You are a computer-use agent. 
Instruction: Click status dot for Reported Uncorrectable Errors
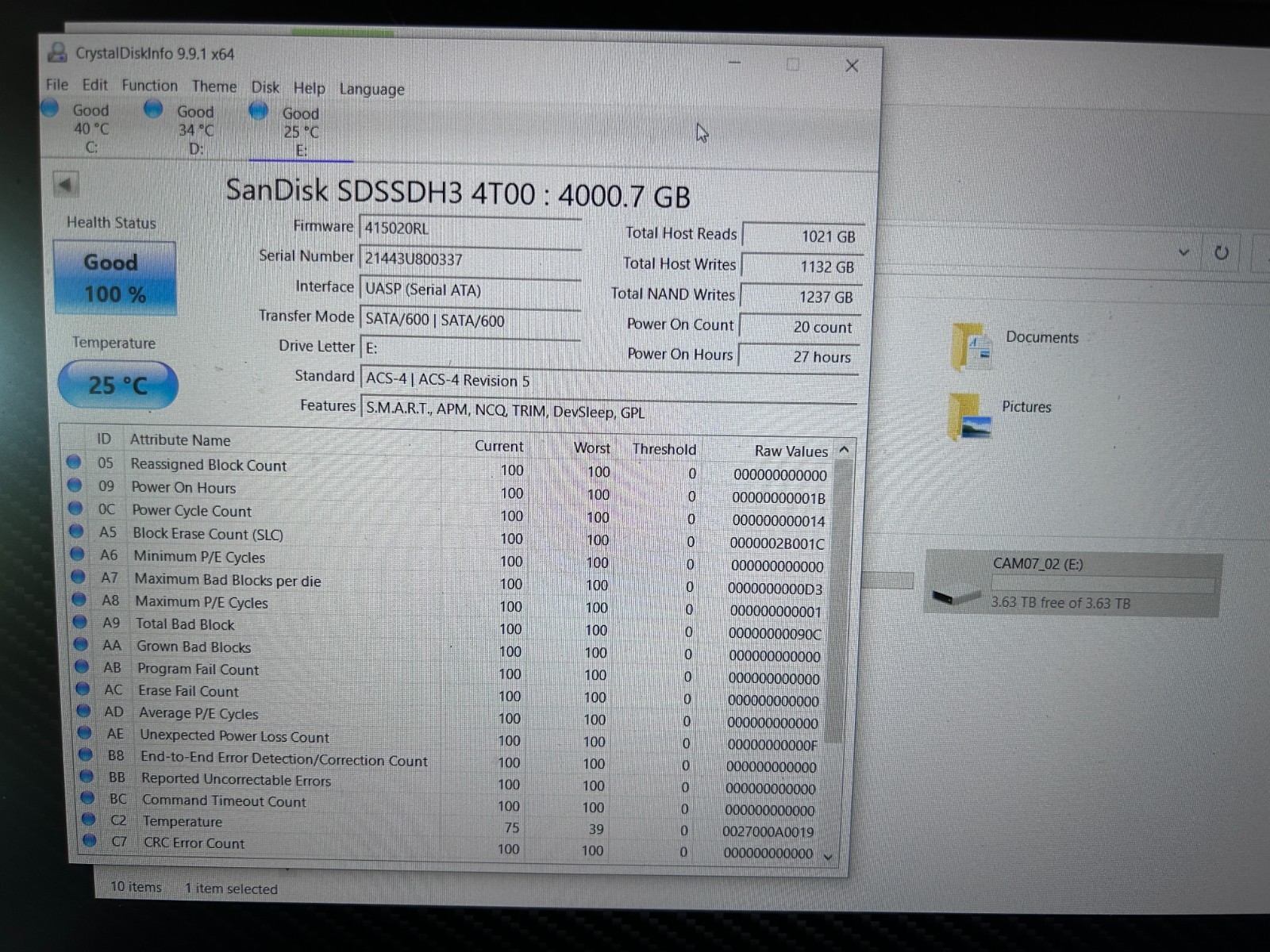[86, 776]
